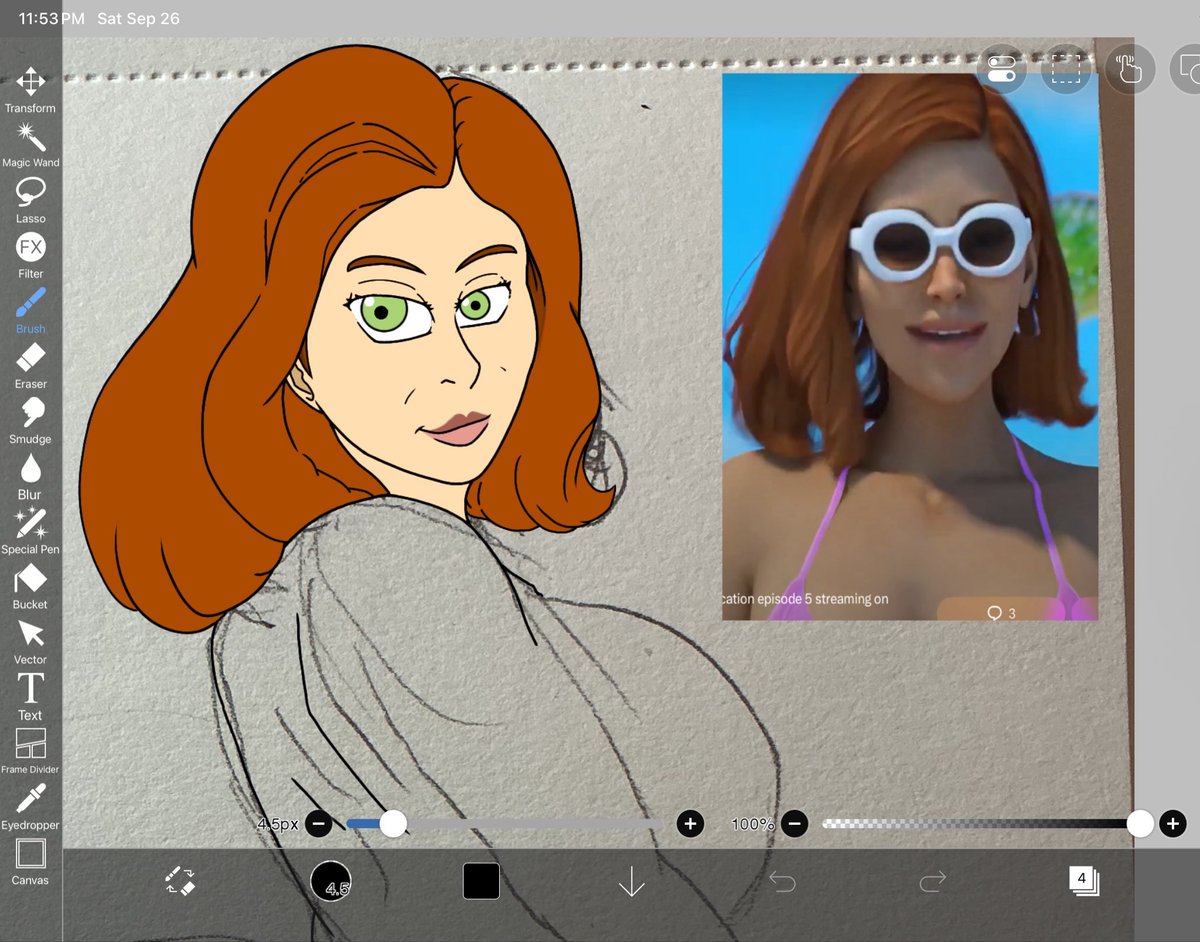
Task: Select the Vector tool
Action: click(x=30, y=642)
